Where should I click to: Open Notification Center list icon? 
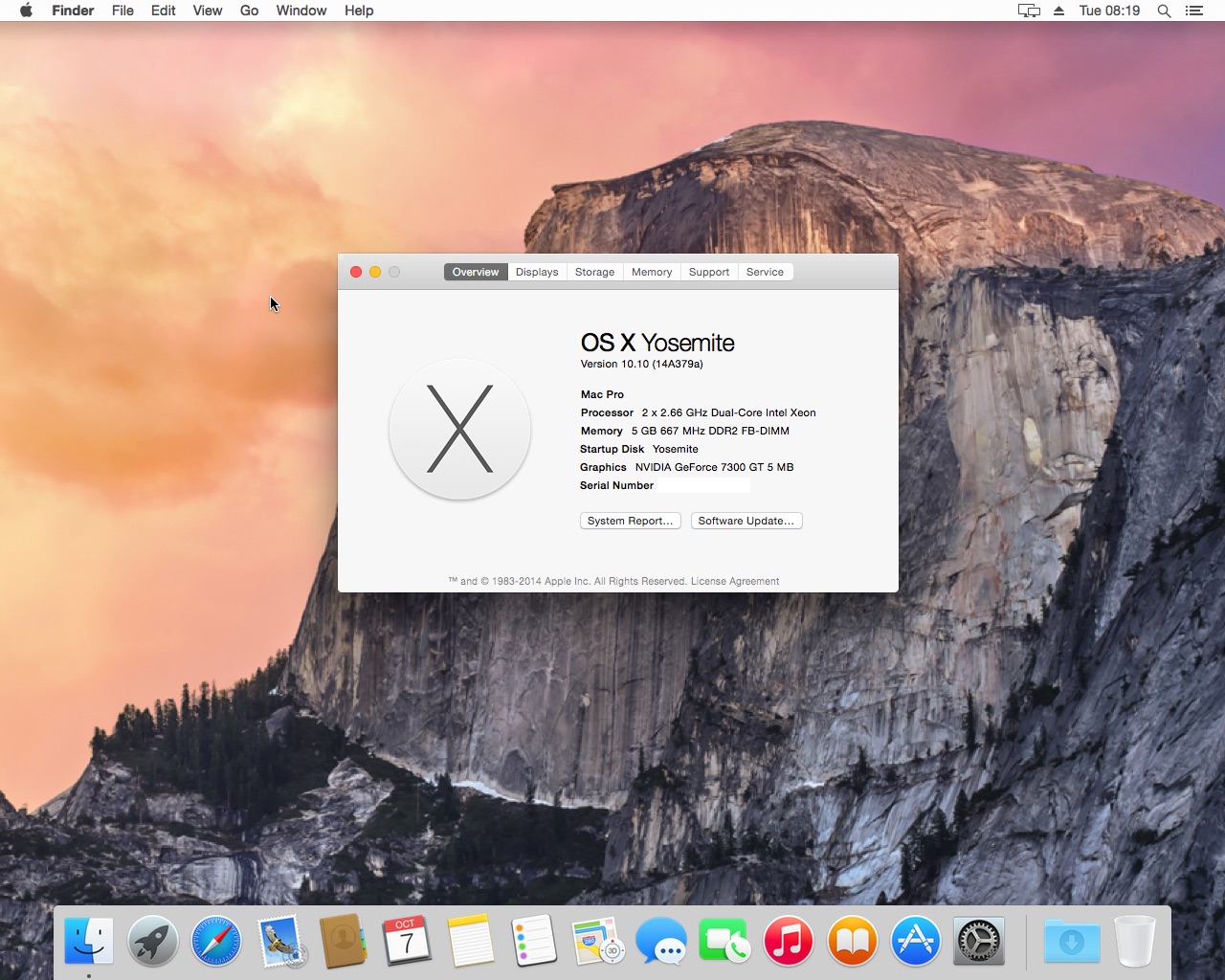(x=1193, y=11)
